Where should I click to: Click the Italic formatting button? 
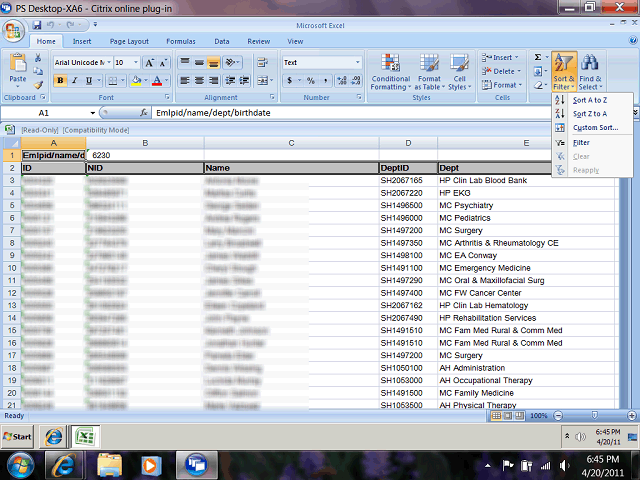point(75,81)
